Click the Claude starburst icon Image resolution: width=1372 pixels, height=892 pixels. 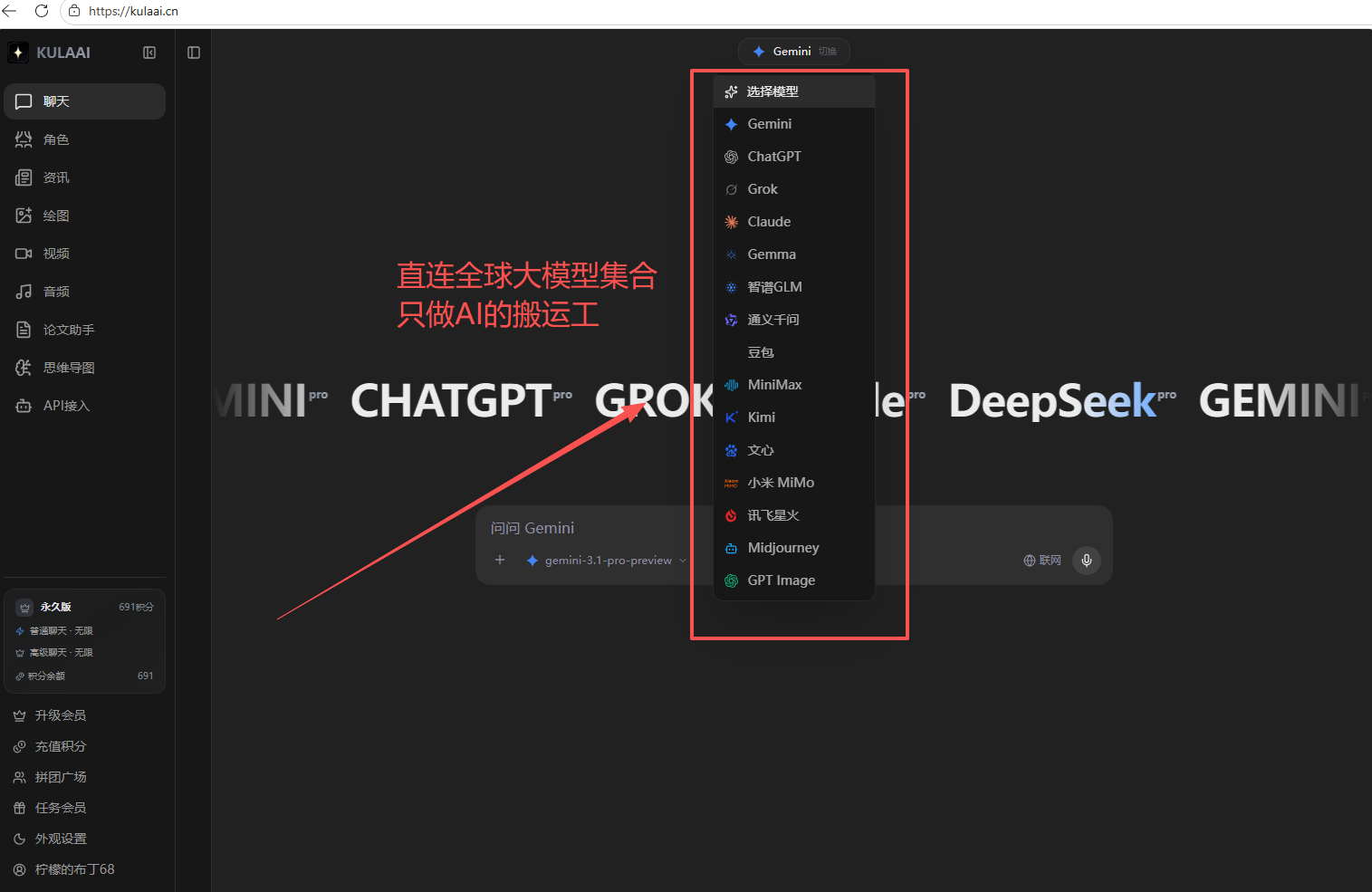point(732,222)
